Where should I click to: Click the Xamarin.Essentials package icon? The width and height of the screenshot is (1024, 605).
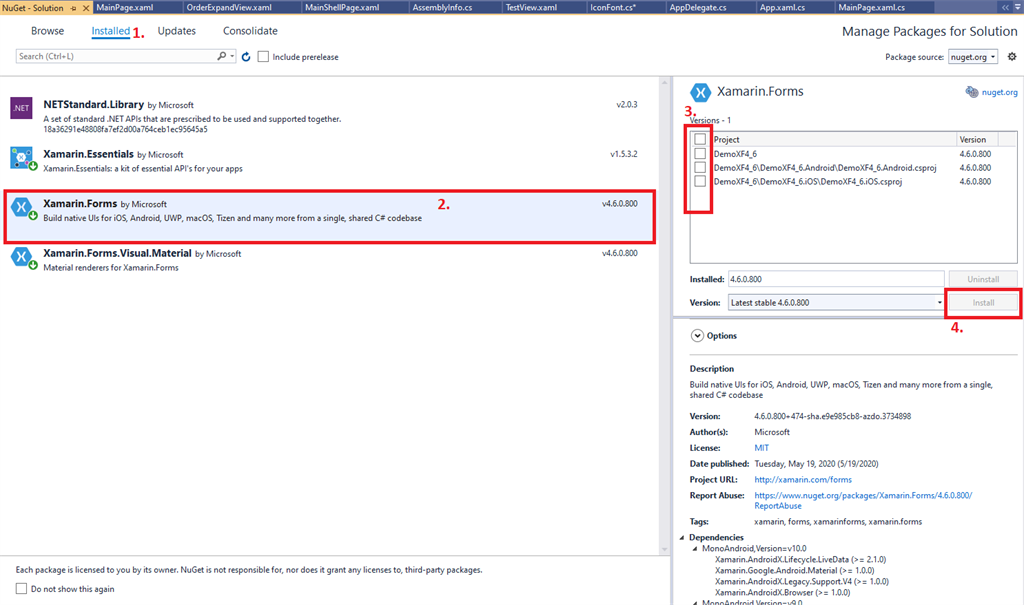tap(20, 157)
